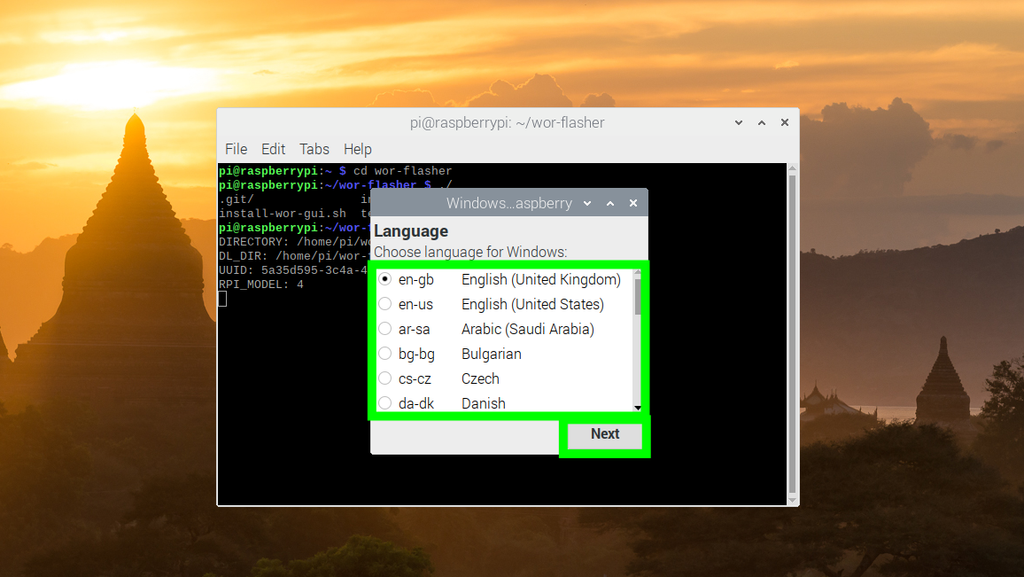Open the Edit menu

272,148
